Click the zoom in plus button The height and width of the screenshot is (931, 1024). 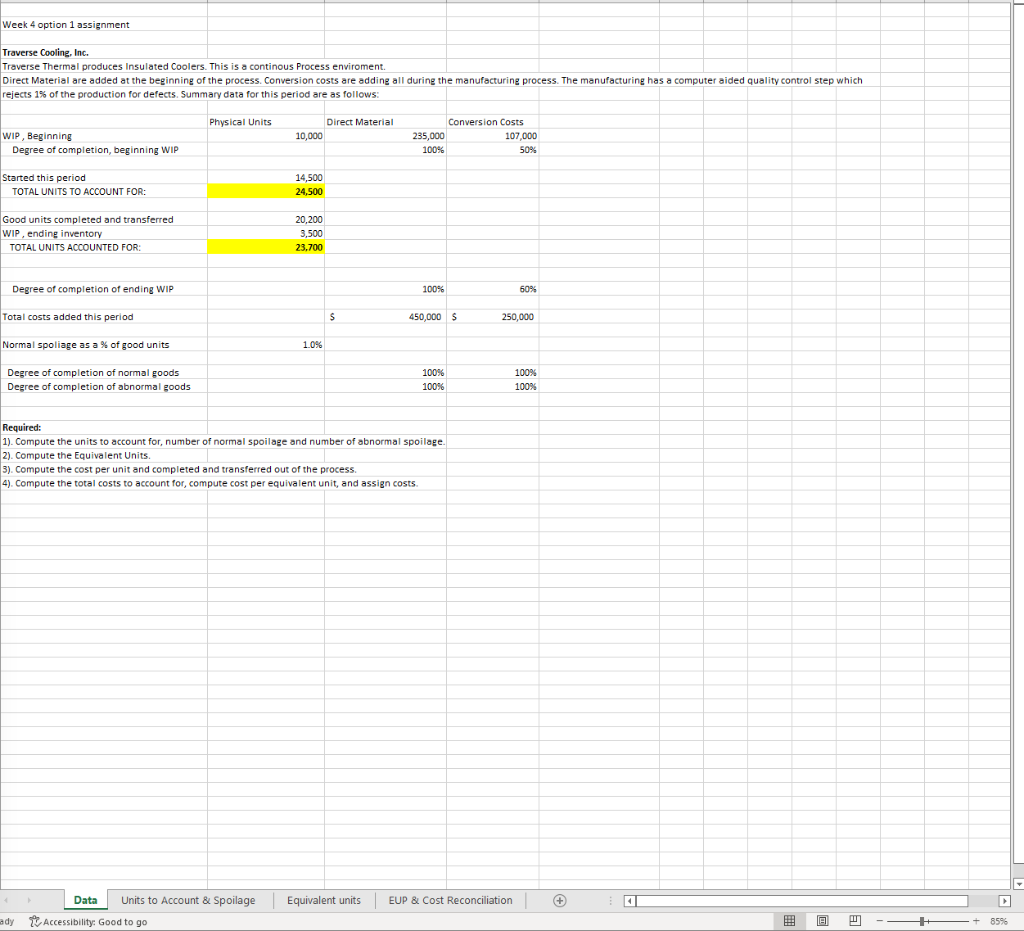pyautogui.click(x=976, y=921)
